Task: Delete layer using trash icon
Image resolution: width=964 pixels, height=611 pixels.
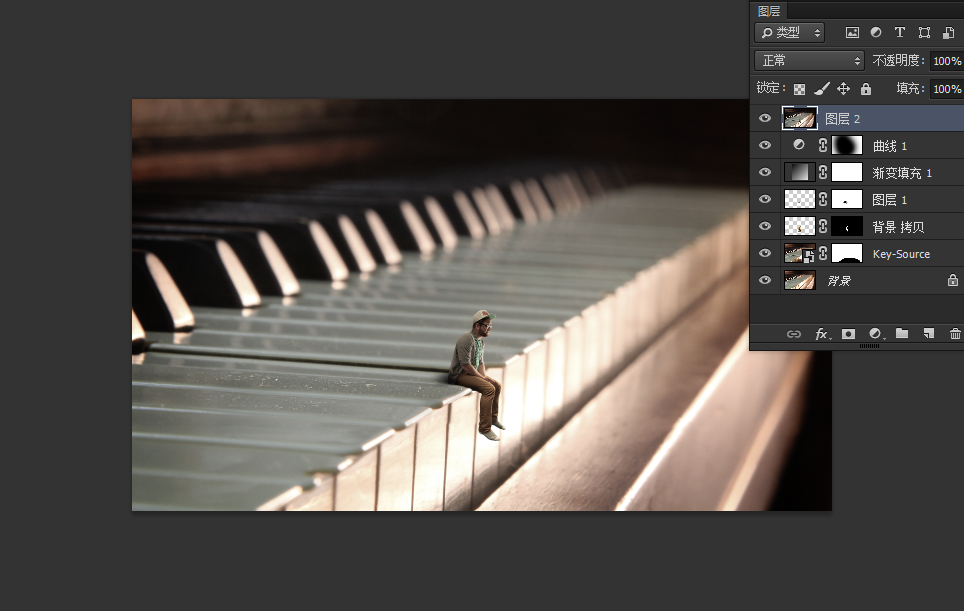Action: click(955, 334)
